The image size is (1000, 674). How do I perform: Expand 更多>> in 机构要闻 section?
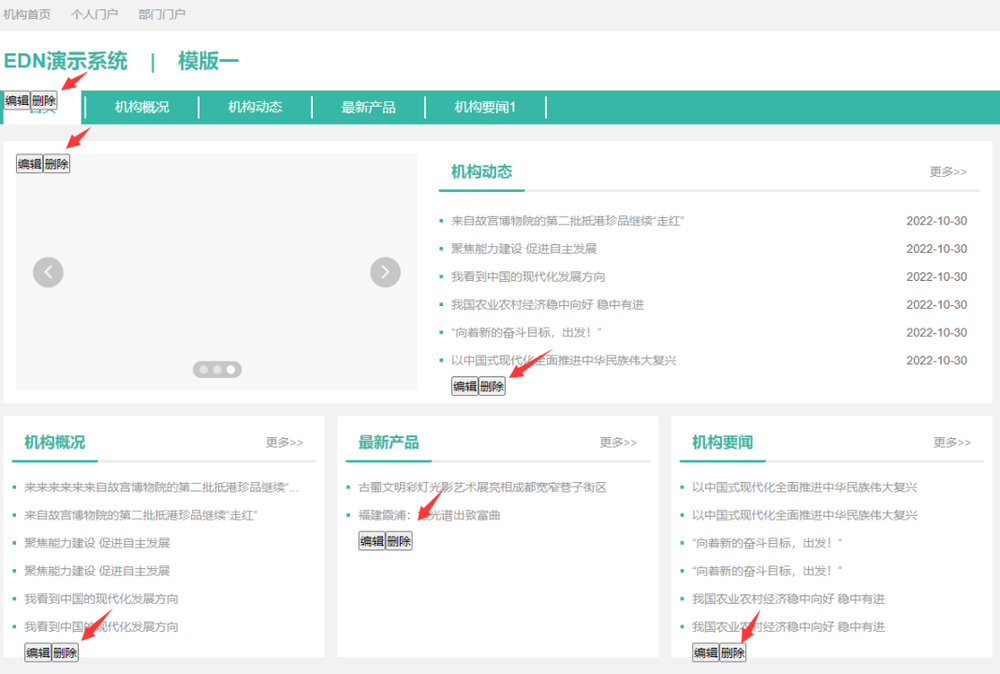[x=952, y=442]
